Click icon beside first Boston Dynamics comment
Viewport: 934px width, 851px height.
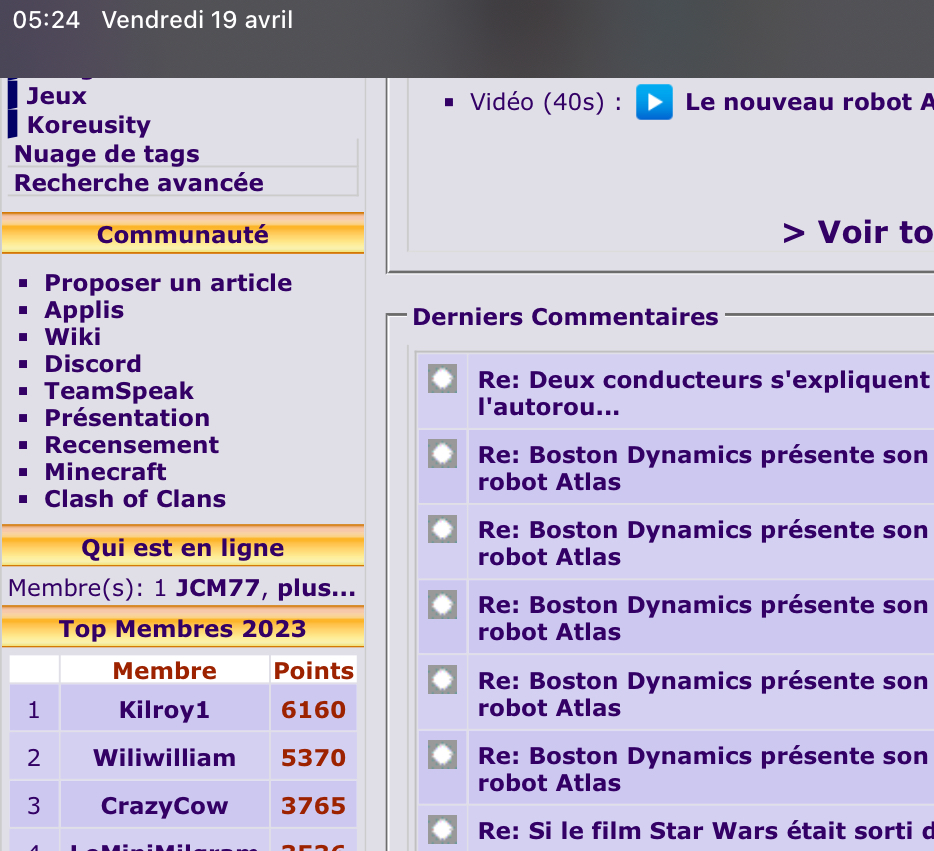pos(442,454)
